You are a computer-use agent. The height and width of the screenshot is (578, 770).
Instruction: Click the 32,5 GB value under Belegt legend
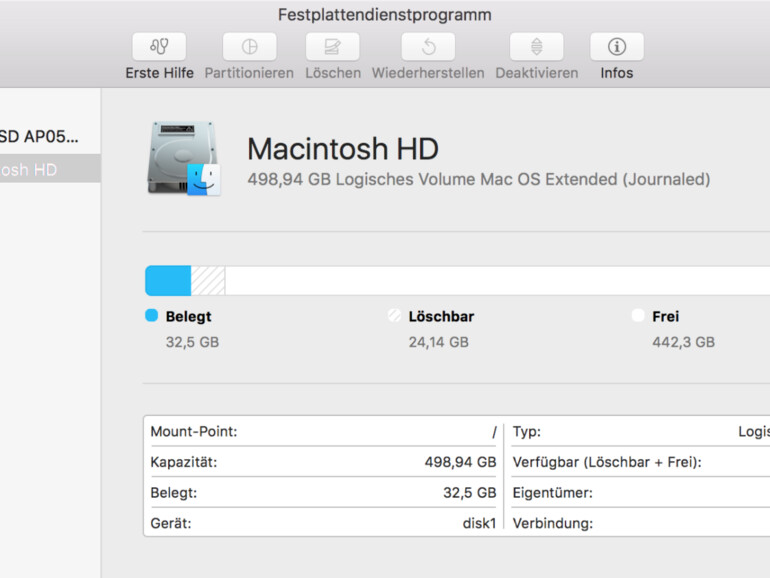192,342
